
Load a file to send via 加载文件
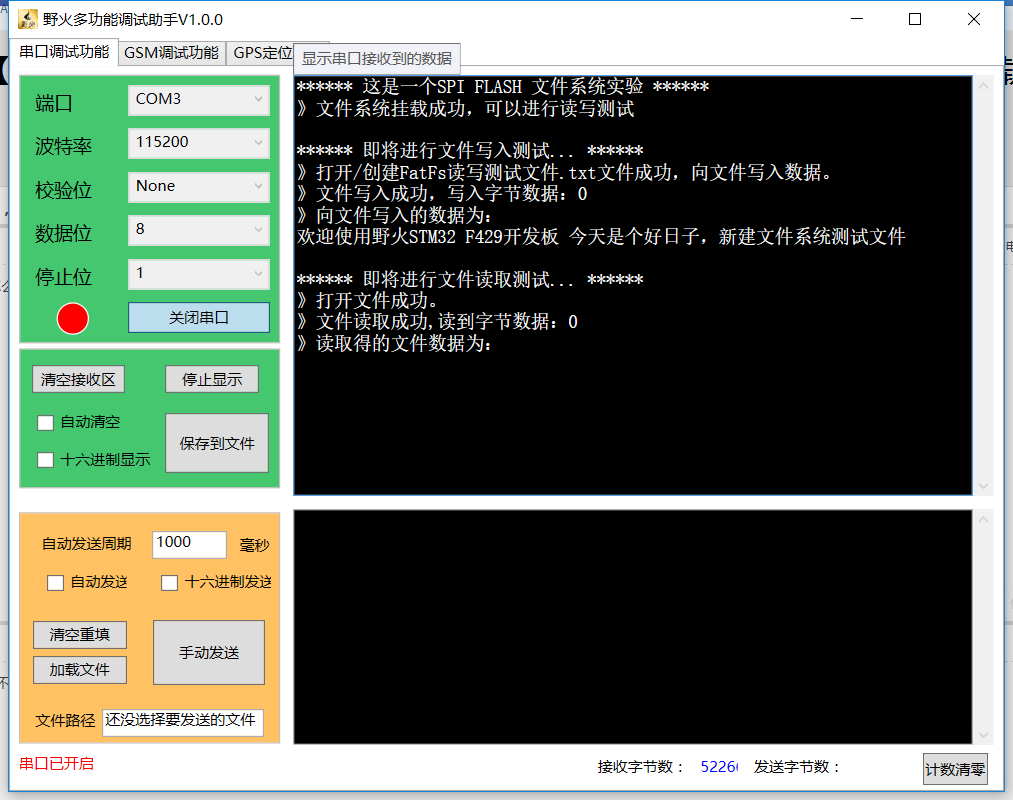click(x=79, y=670)
